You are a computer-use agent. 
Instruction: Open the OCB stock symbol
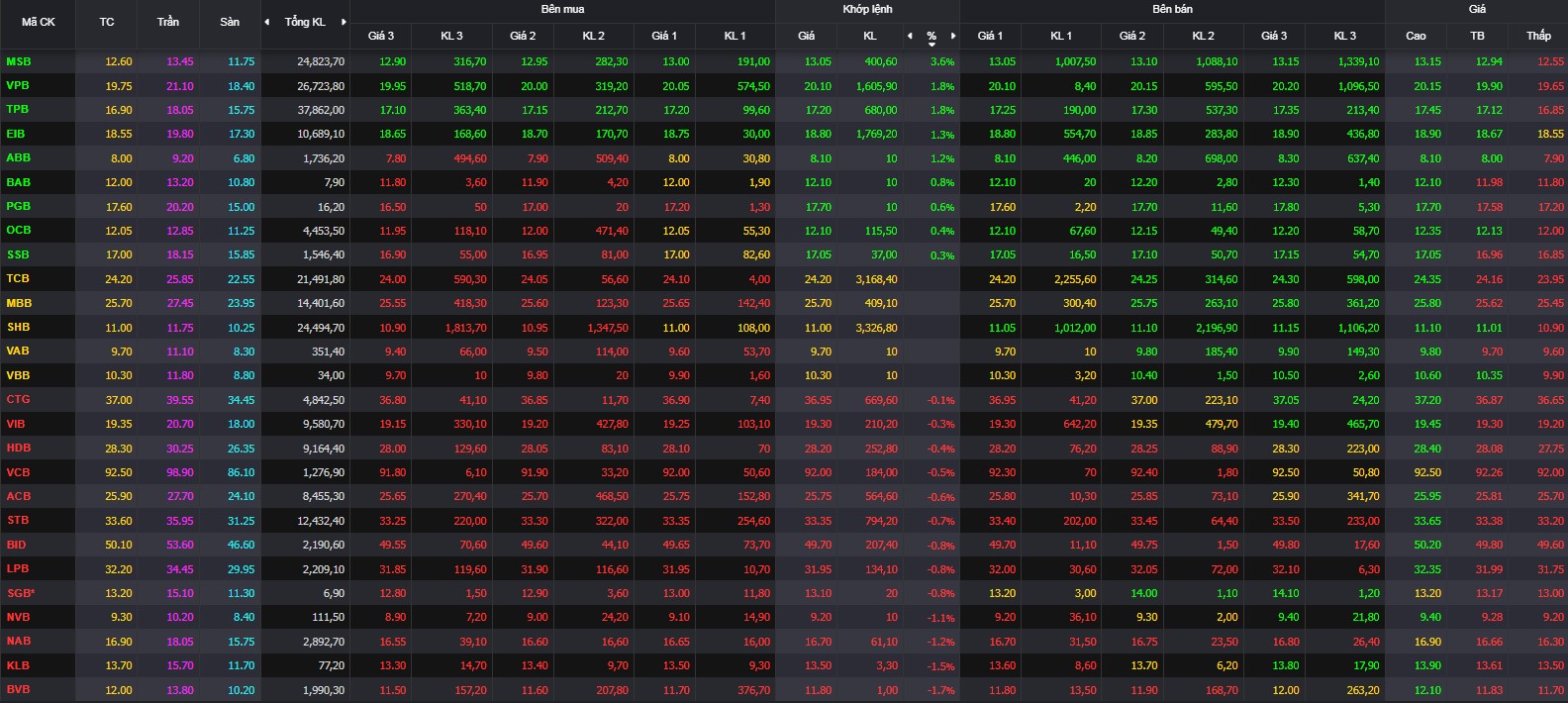coord(18,230)
